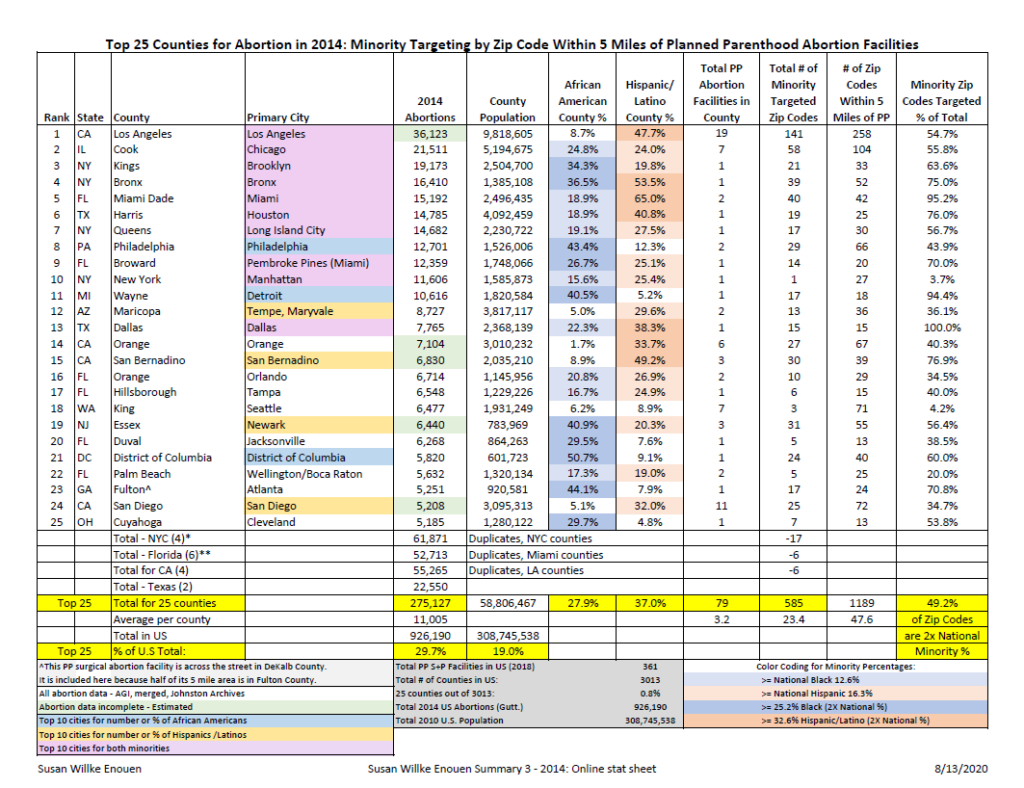This screenshot has height=788, width=1024.
Task: Select the 3,095,313 population cell
Action: click(x=507, y=506)
